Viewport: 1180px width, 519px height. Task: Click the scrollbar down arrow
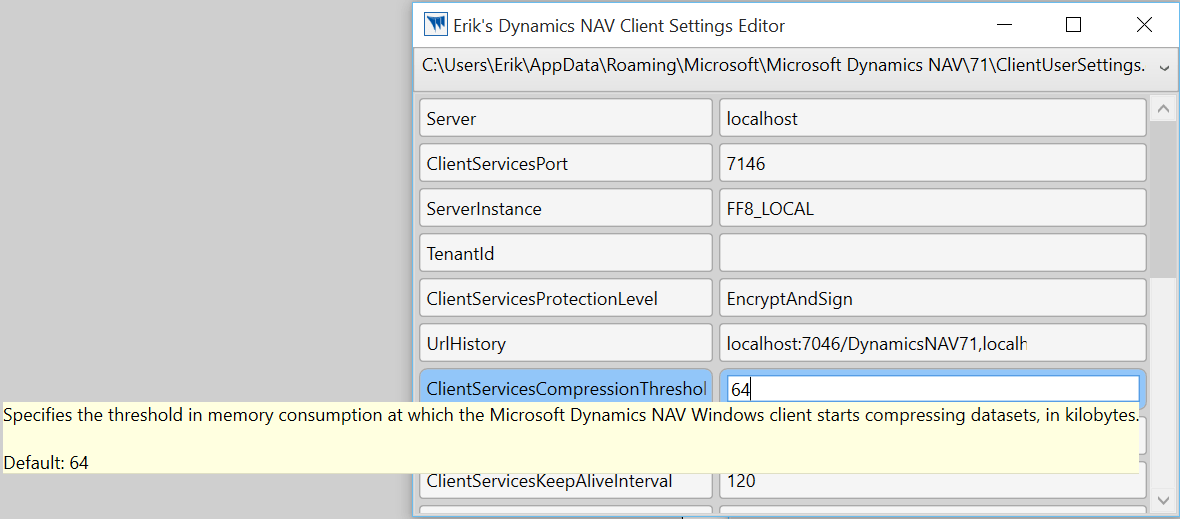(1163, 499)
